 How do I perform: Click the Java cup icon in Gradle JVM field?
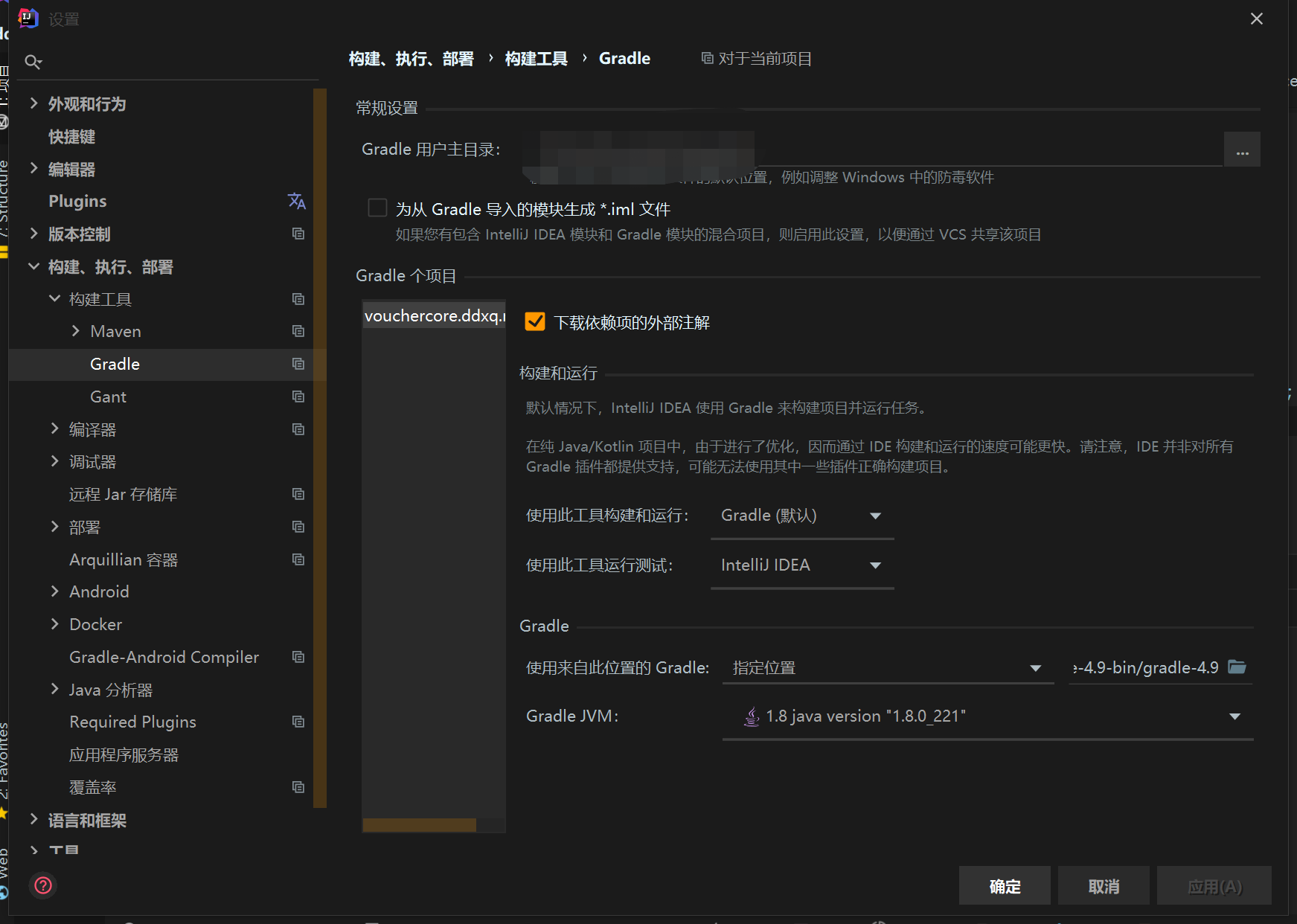752,716
